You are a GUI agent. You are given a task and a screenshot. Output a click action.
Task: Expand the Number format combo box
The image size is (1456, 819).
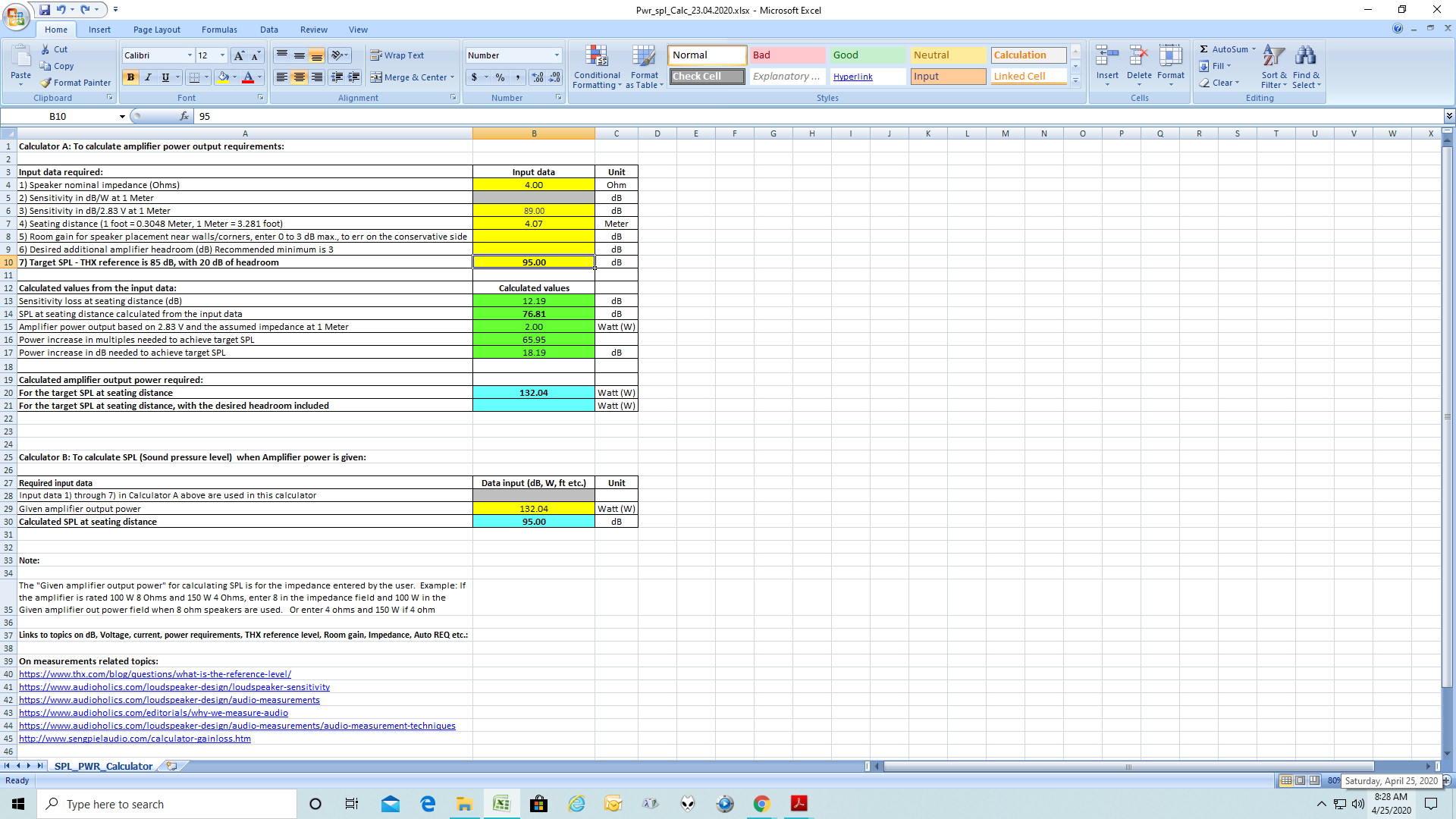click(x=557, y=55)
